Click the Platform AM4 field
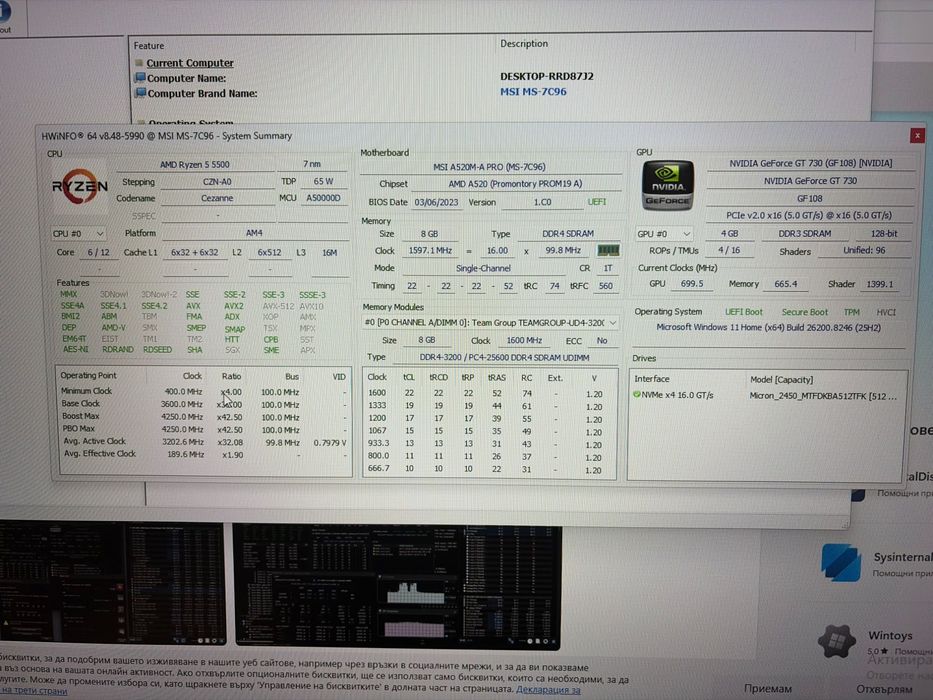 coord(254,233)
